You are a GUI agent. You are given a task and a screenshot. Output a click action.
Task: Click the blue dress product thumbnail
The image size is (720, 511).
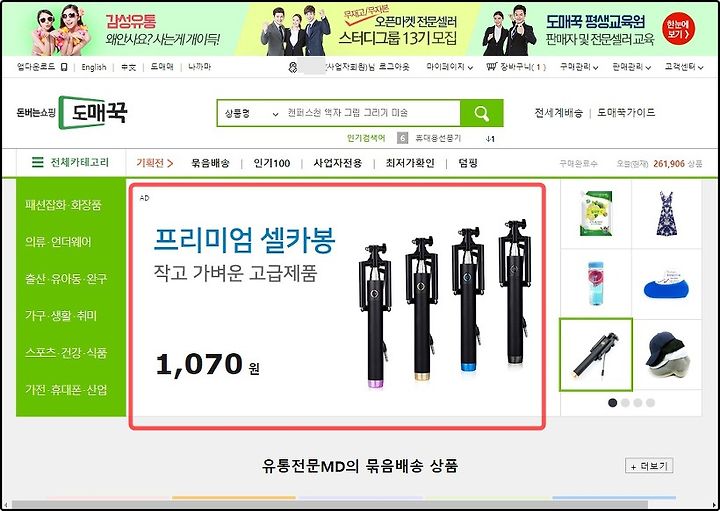(x=666, y=214)
